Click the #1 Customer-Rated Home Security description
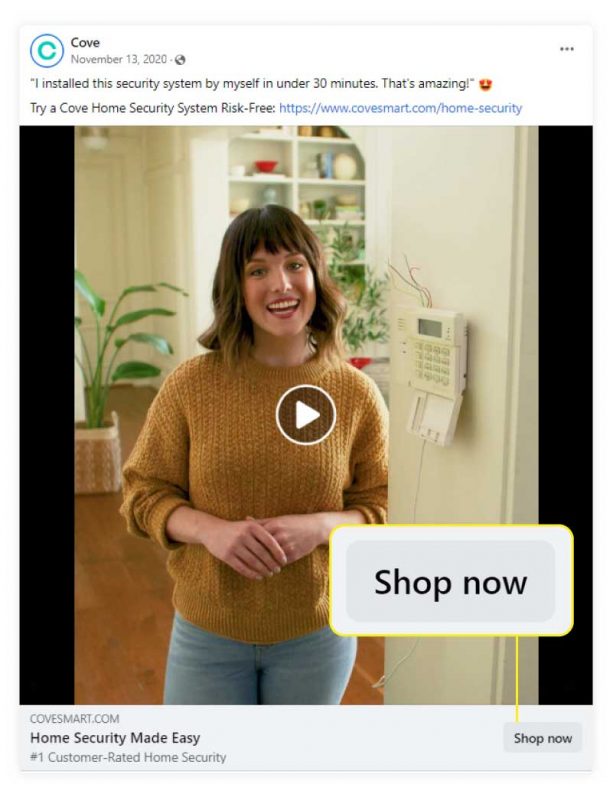The image size is (613, 800). 128,758
